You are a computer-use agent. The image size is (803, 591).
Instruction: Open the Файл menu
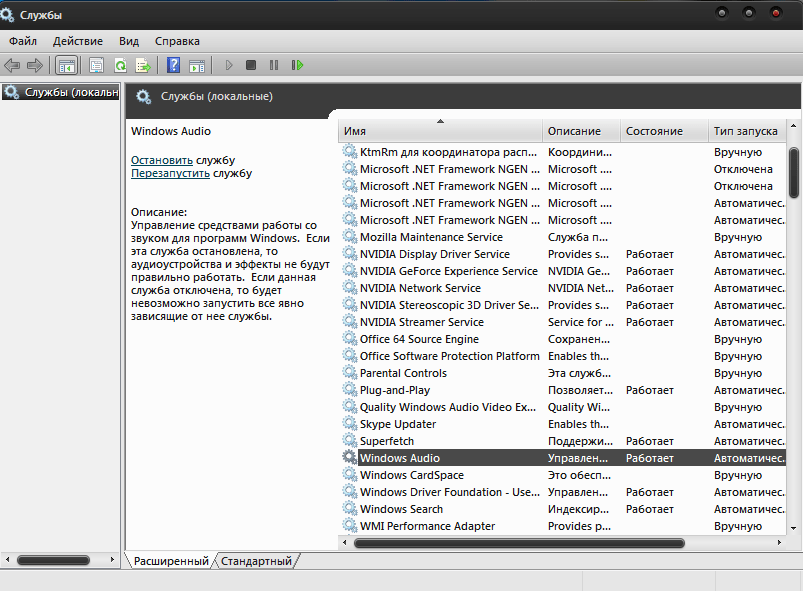coord(23,41)
